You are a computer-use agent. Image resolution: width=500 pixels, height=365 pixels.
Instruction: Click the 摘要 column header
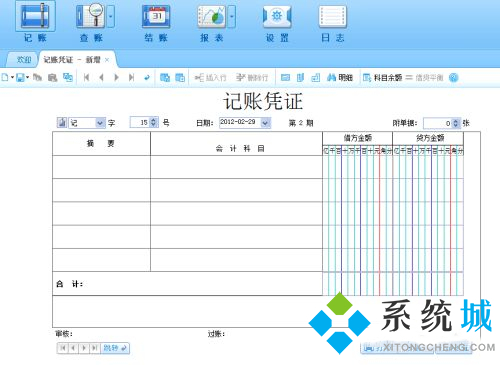101,144
